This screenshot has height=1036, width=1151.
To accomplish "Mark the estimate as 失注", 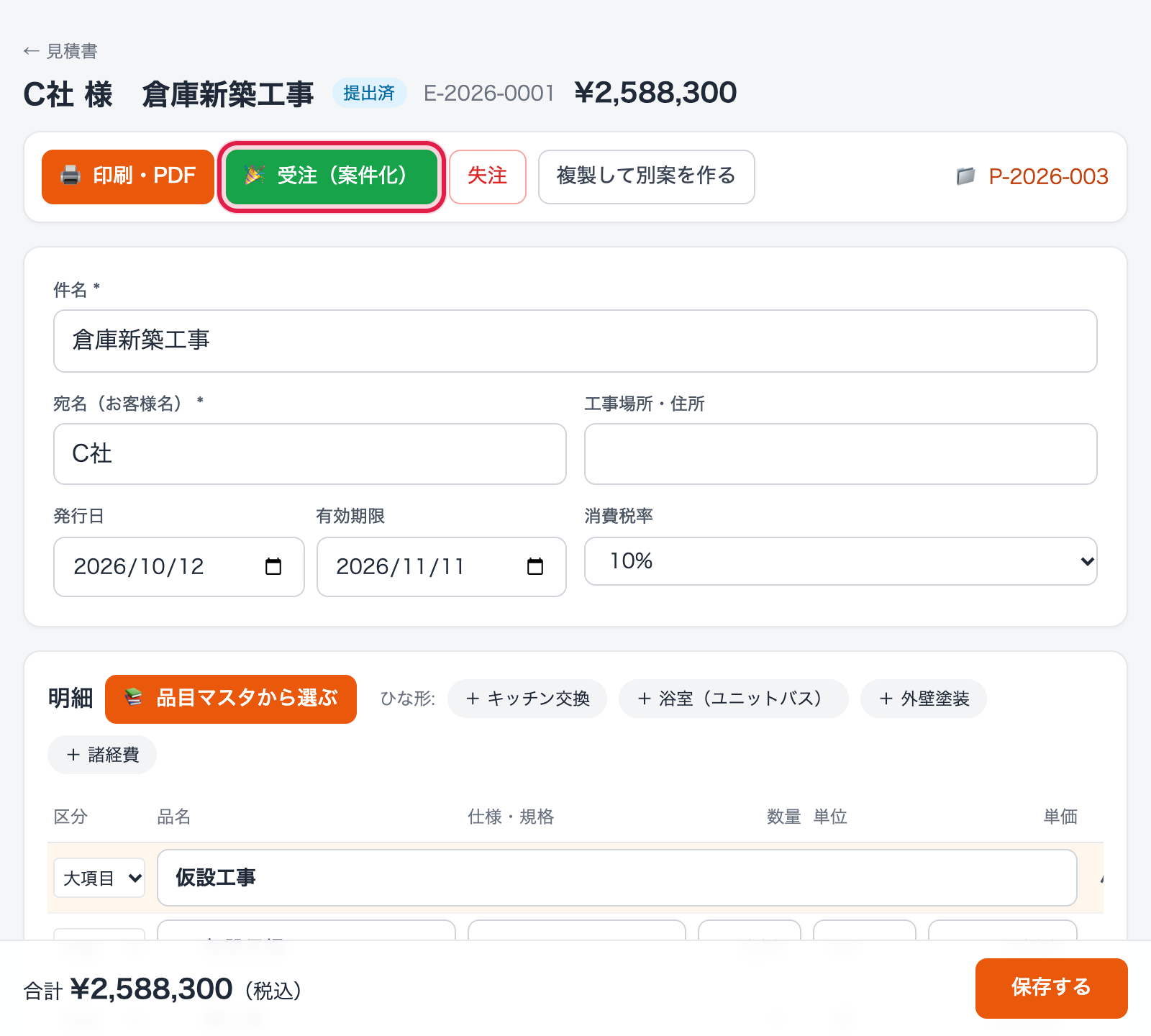I will [x=488, y=177].
